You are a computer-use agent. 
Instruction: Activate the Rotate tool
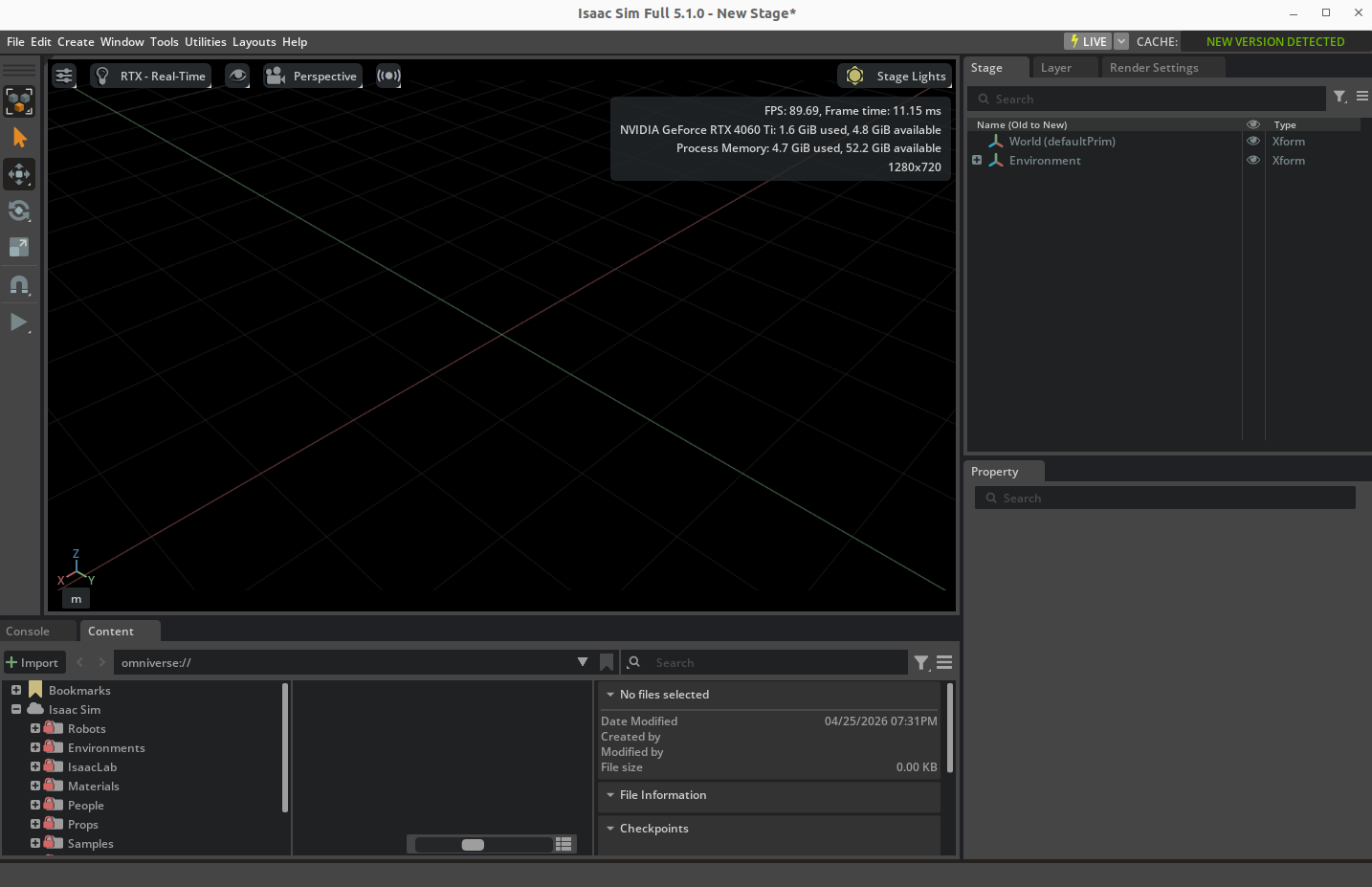coord(19,211)
